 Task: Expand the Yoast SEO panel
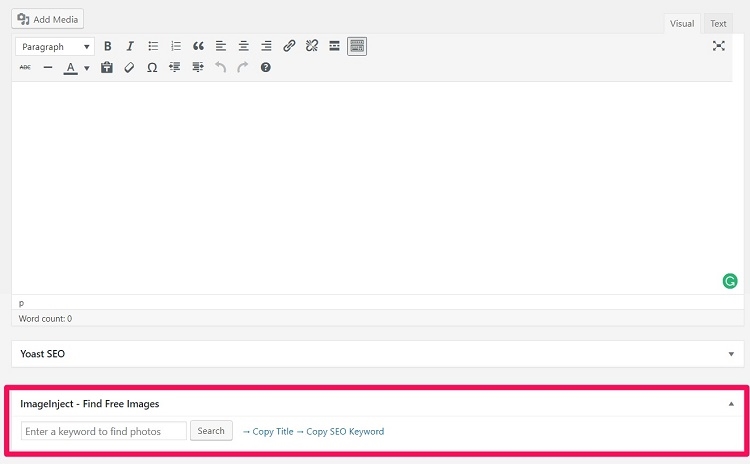click(731, 354)
